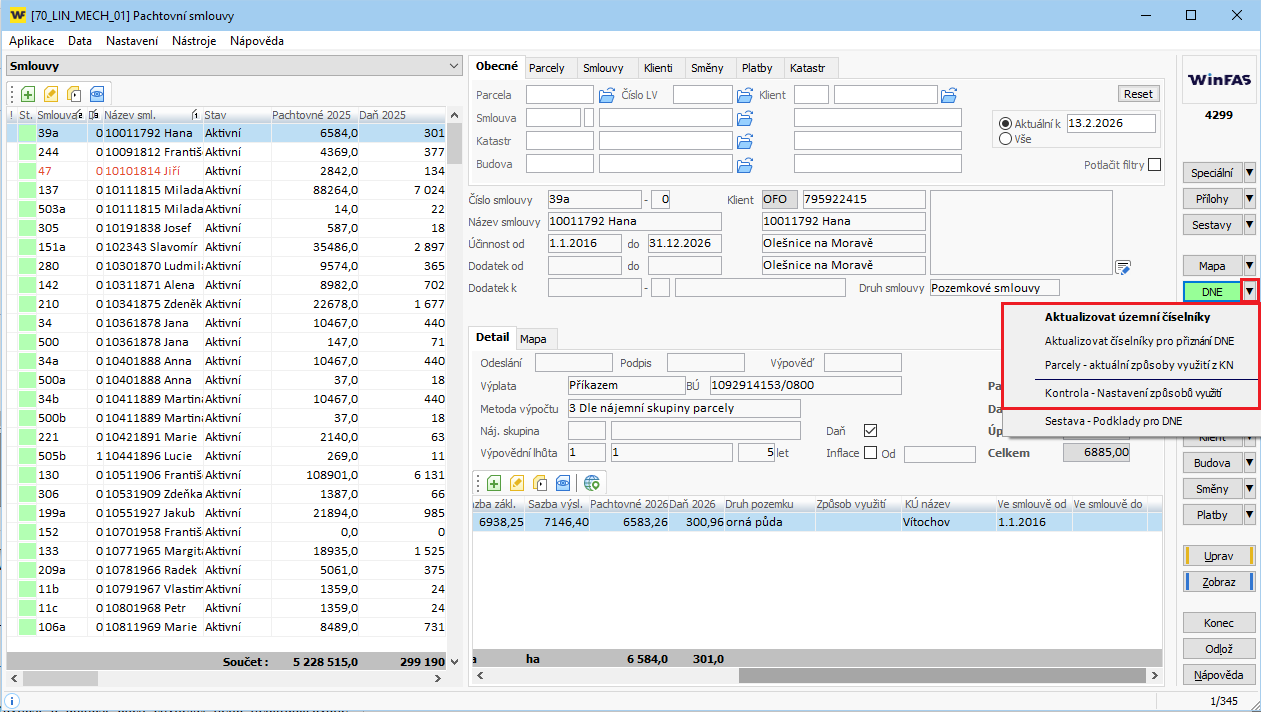This screenshot has width=1261, height=712.
Task: Select the Vše radio button
Action: click(x=1005, y=139)
